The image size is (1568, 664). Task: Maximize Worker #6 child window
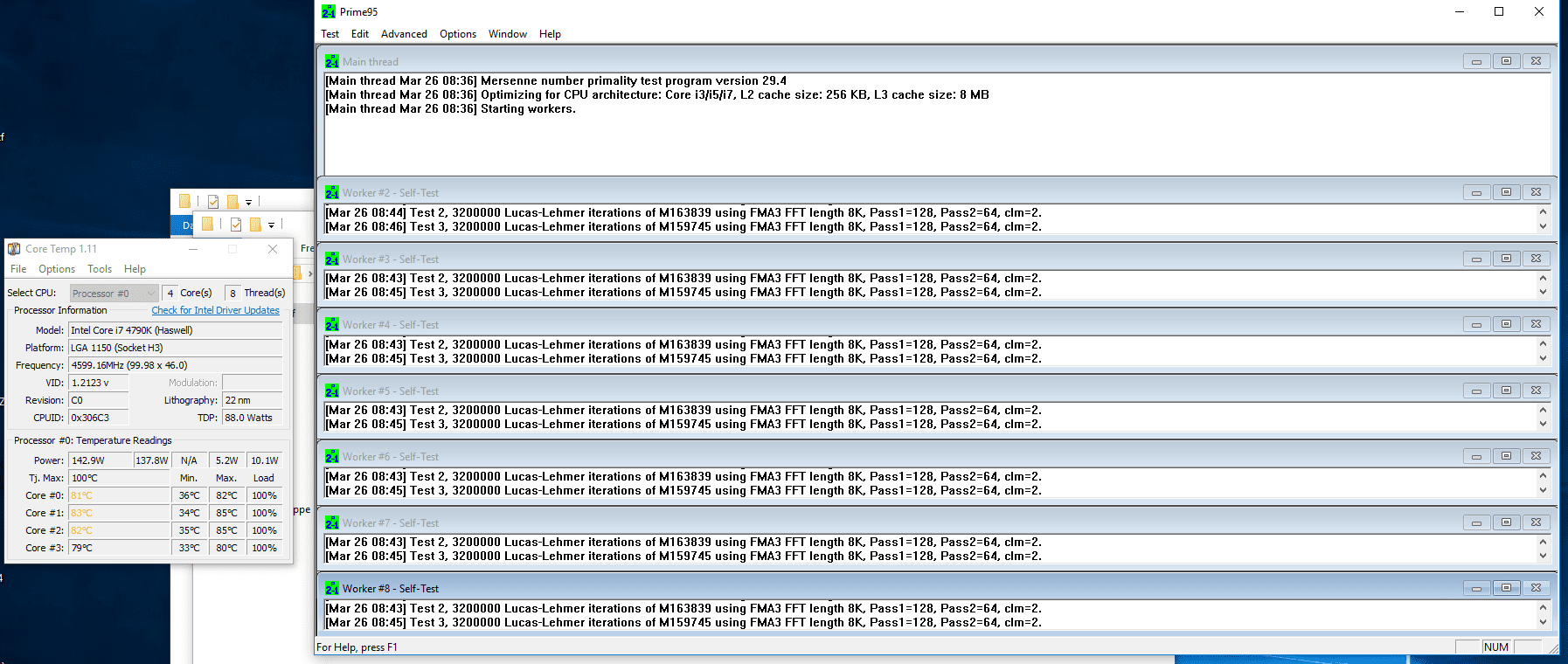1506,456
